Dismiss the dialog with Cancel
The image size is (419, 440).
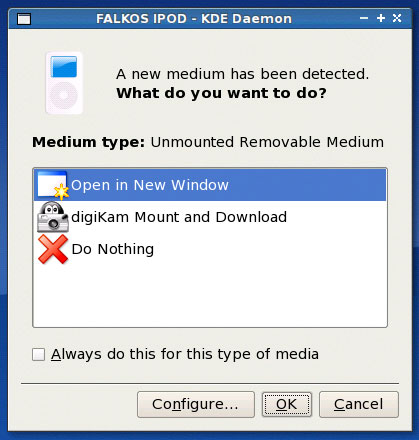359,404
